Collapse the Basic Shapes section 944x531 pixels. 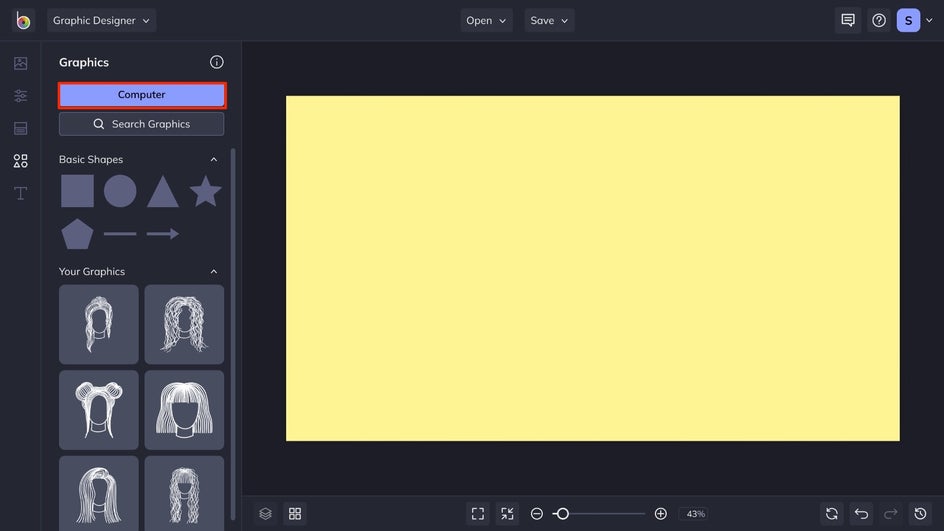pos(214,160)
